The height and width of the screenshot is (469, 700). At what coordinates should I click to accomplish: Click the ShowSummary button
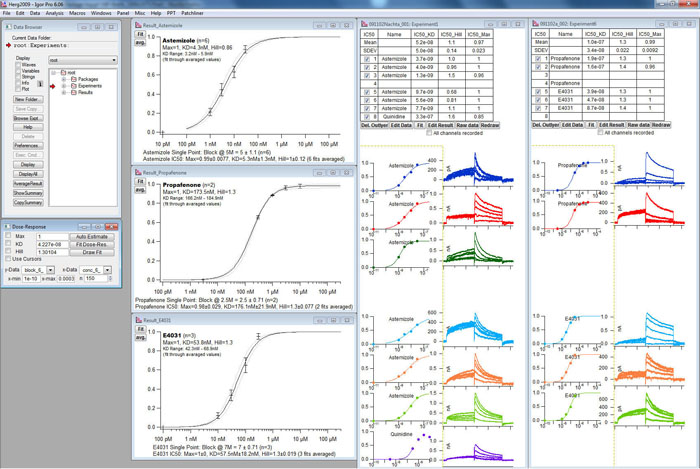tap(28, 193)
